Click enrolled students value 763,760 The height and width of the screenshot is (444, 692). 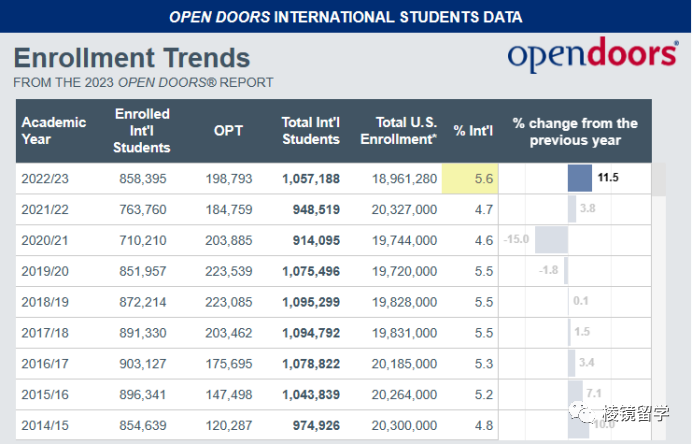pos(143,210)
